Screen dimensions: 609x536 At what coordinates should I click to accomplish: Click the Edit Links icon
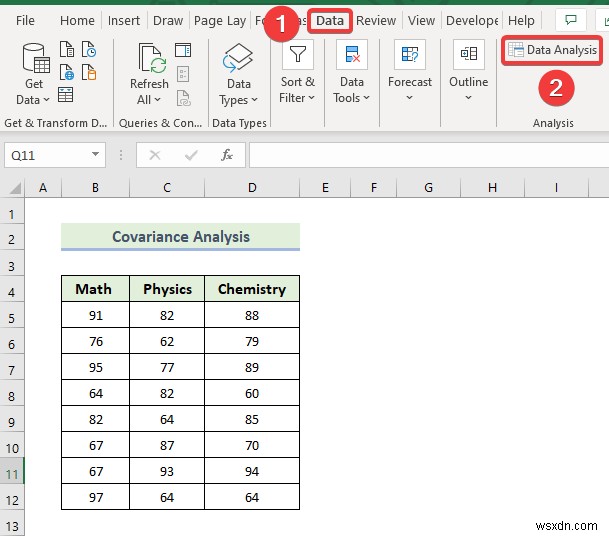(183, 98)
